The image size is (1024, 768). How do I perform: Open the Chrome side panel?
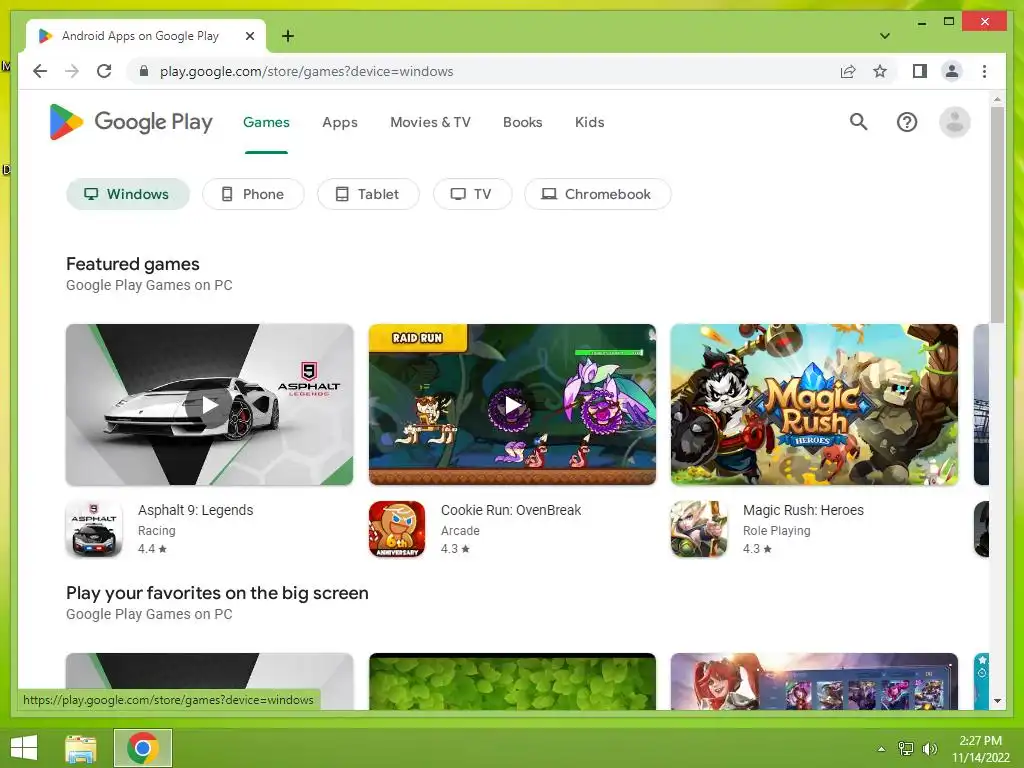(920, 71)
